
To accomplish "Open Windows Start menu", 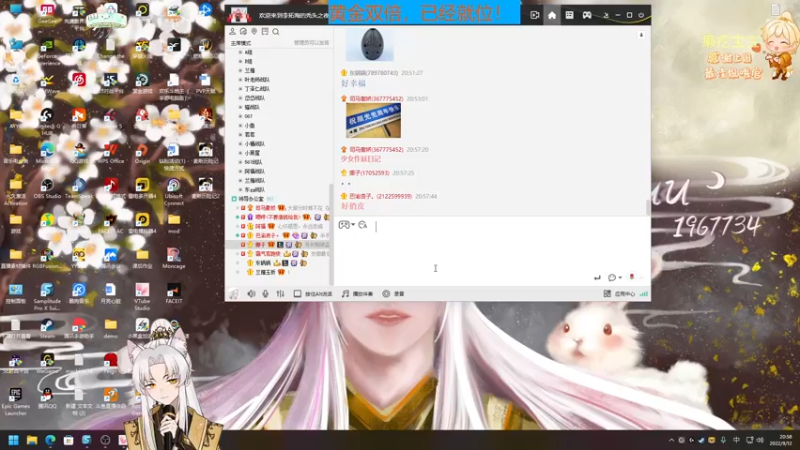I will click(x=14, y=440).
